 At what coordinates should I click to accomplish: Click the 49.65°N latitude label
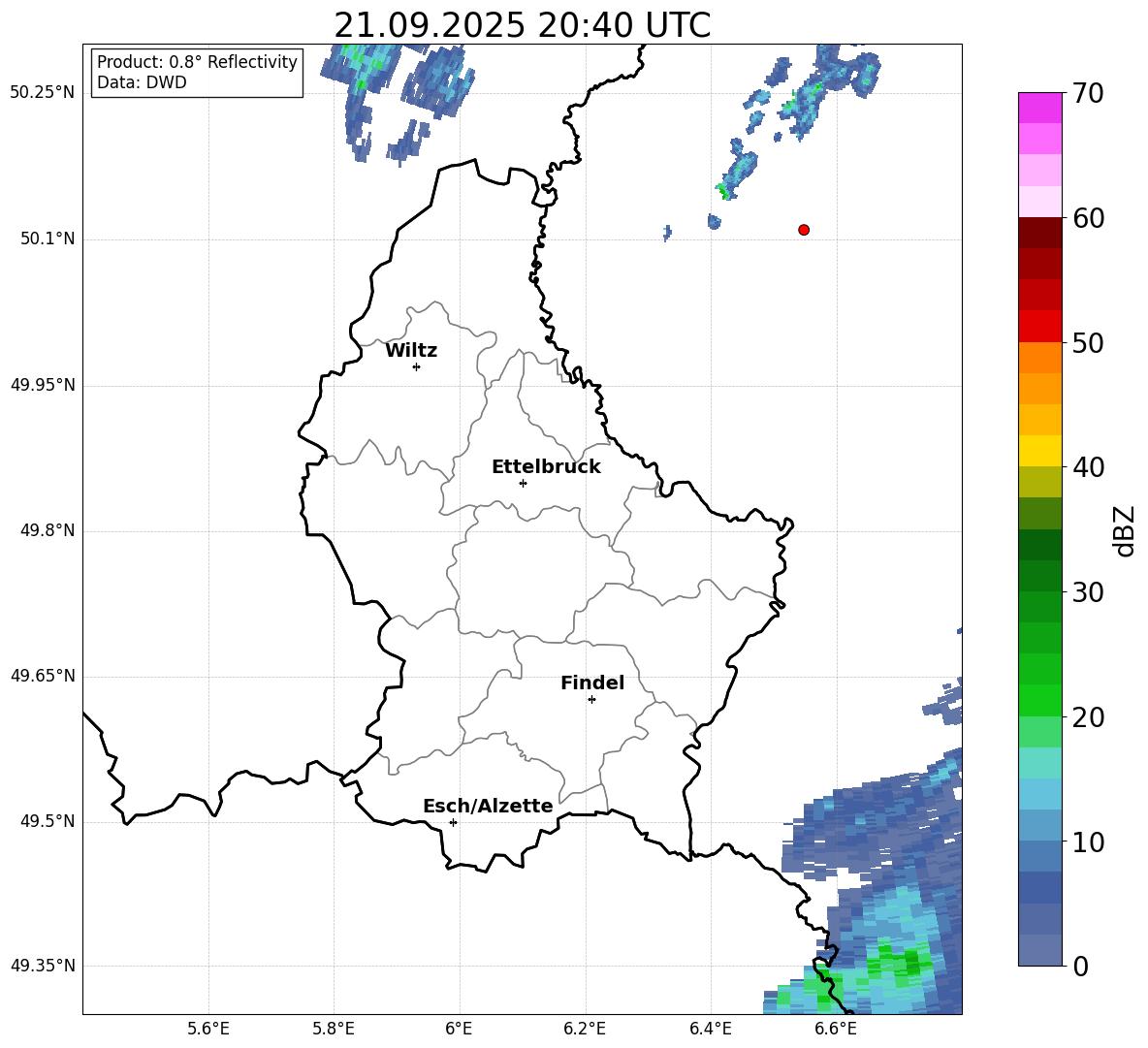tap(43, 676)
